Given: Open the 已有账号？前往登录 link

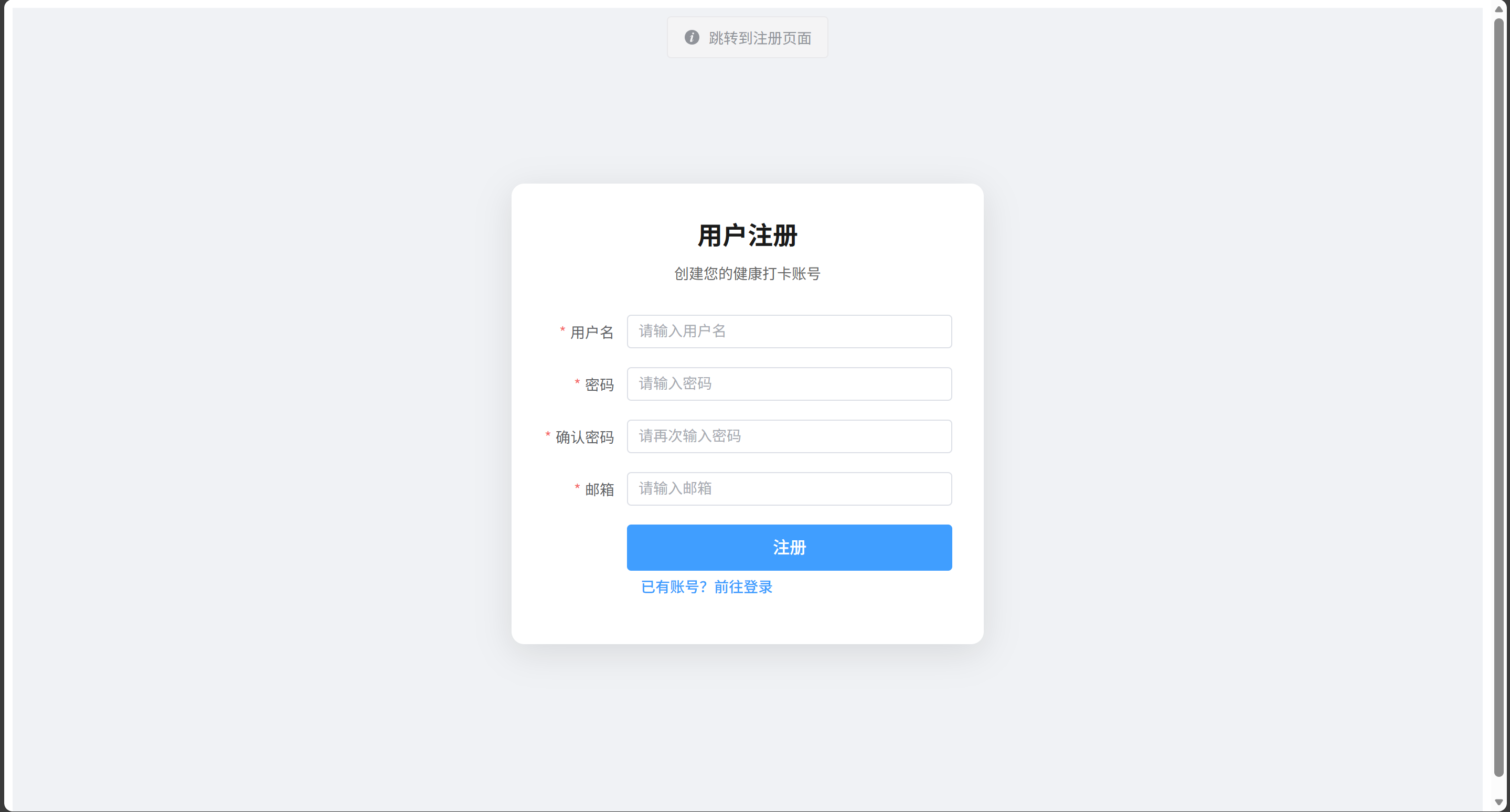Looking at the screenshot, I should click(706, 587).
